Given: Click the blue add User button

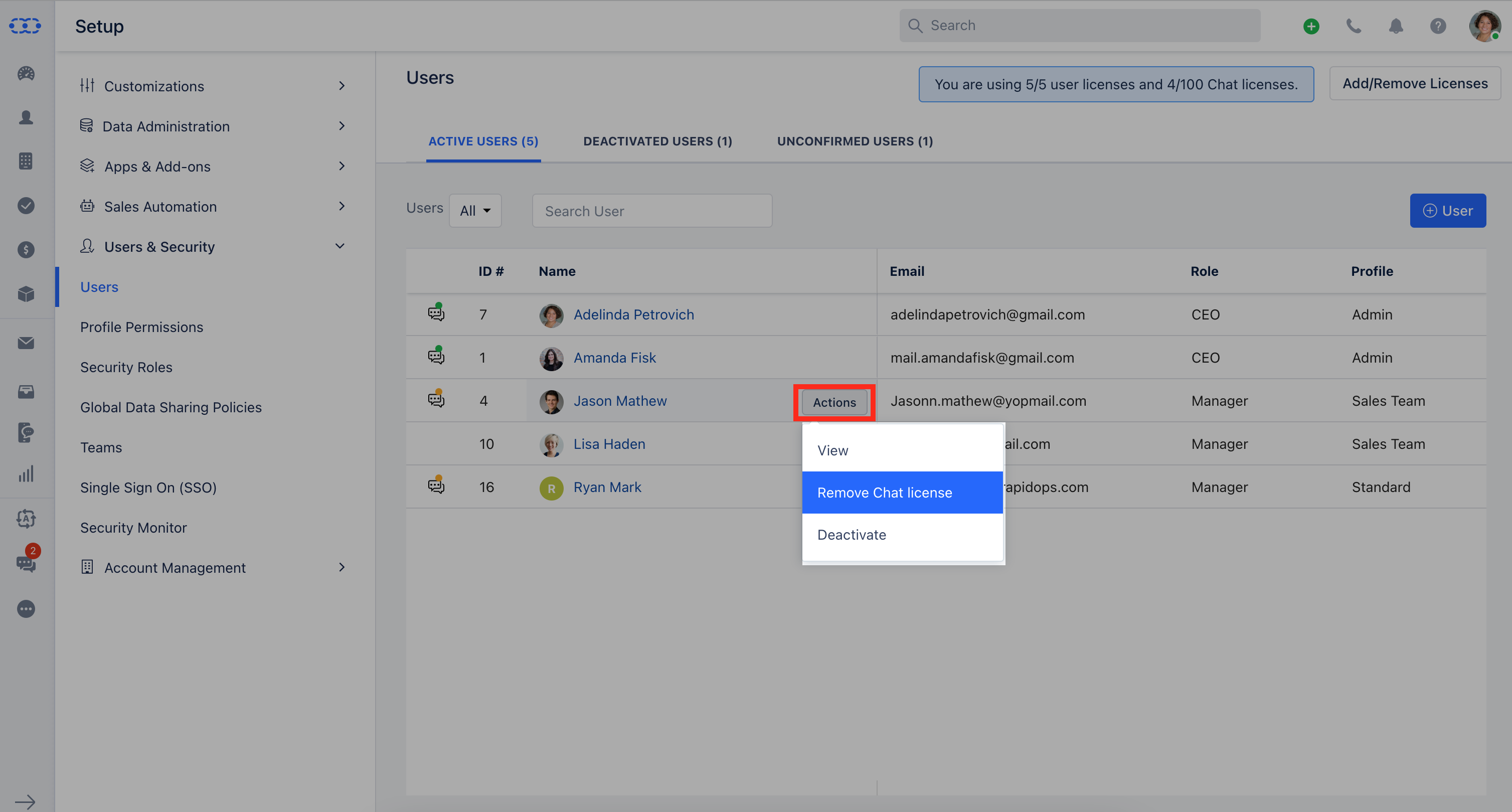Looking at the screenshot, I should [1447, 210].
